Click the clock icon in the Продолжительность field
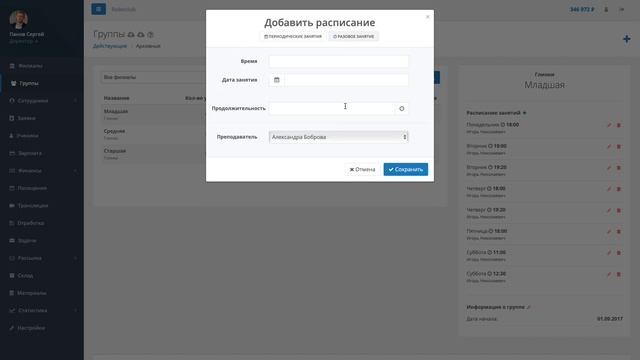 click(x=402, y=109)
